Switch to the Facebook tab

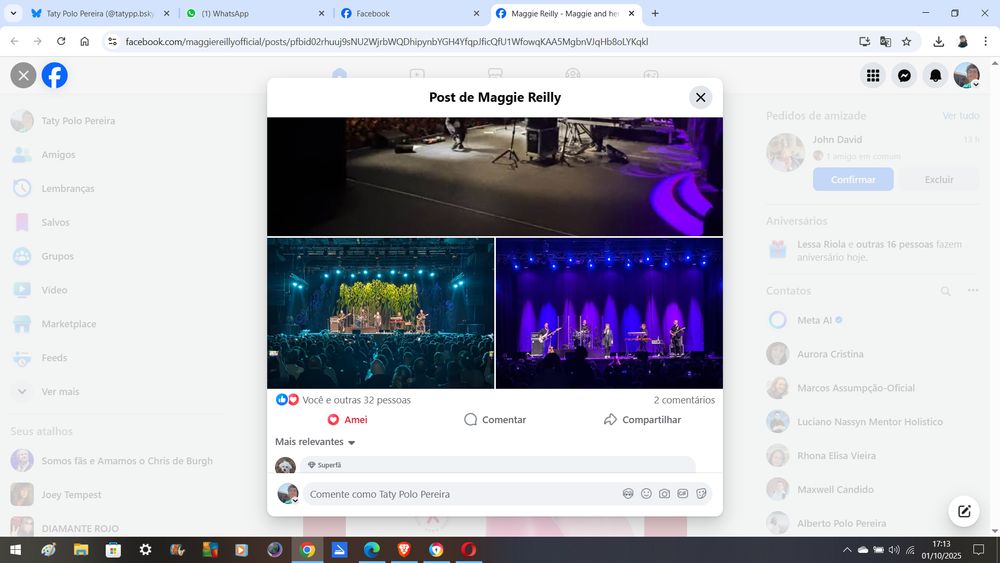410,13
